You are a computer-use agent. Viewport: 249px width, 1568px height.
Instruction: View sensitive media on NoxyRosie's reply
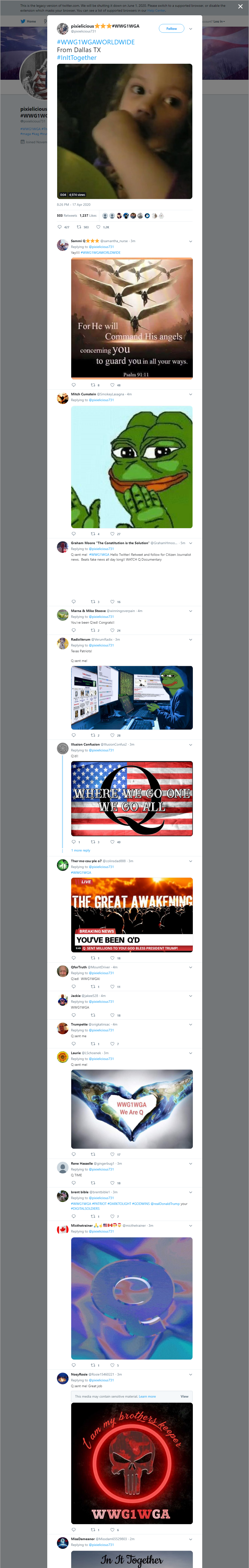pyautogui.click(x=185, y=1396)
